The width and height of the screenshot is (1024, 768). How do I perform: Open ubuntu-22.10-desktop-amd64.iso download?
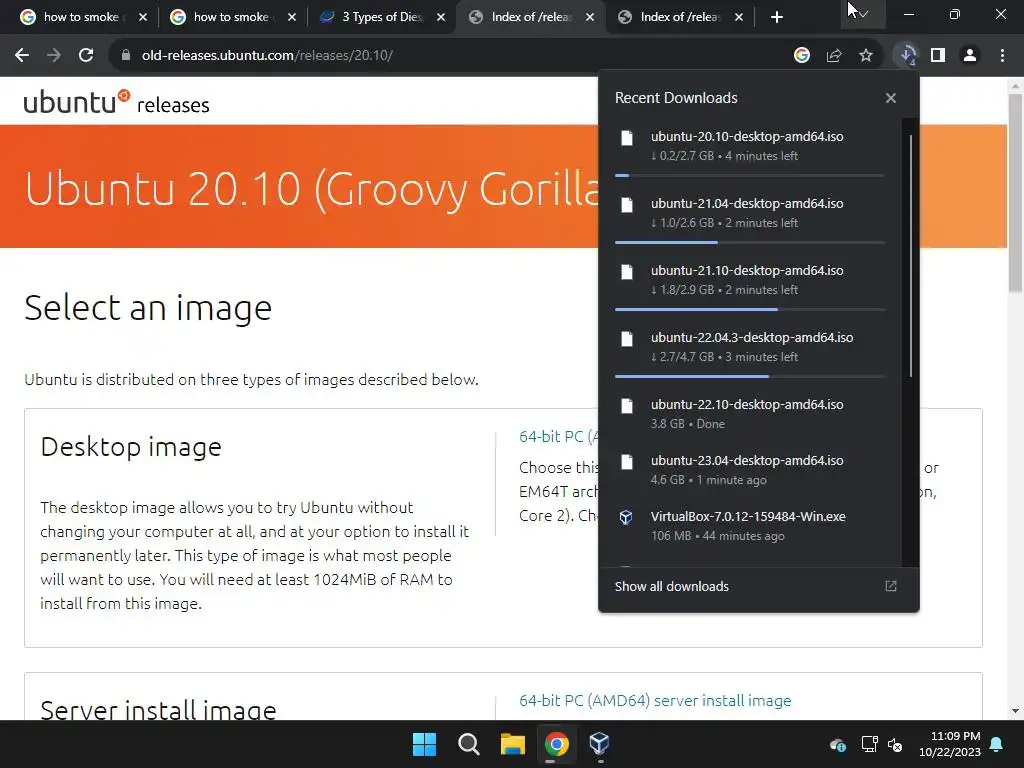click(x=750, y=413)
